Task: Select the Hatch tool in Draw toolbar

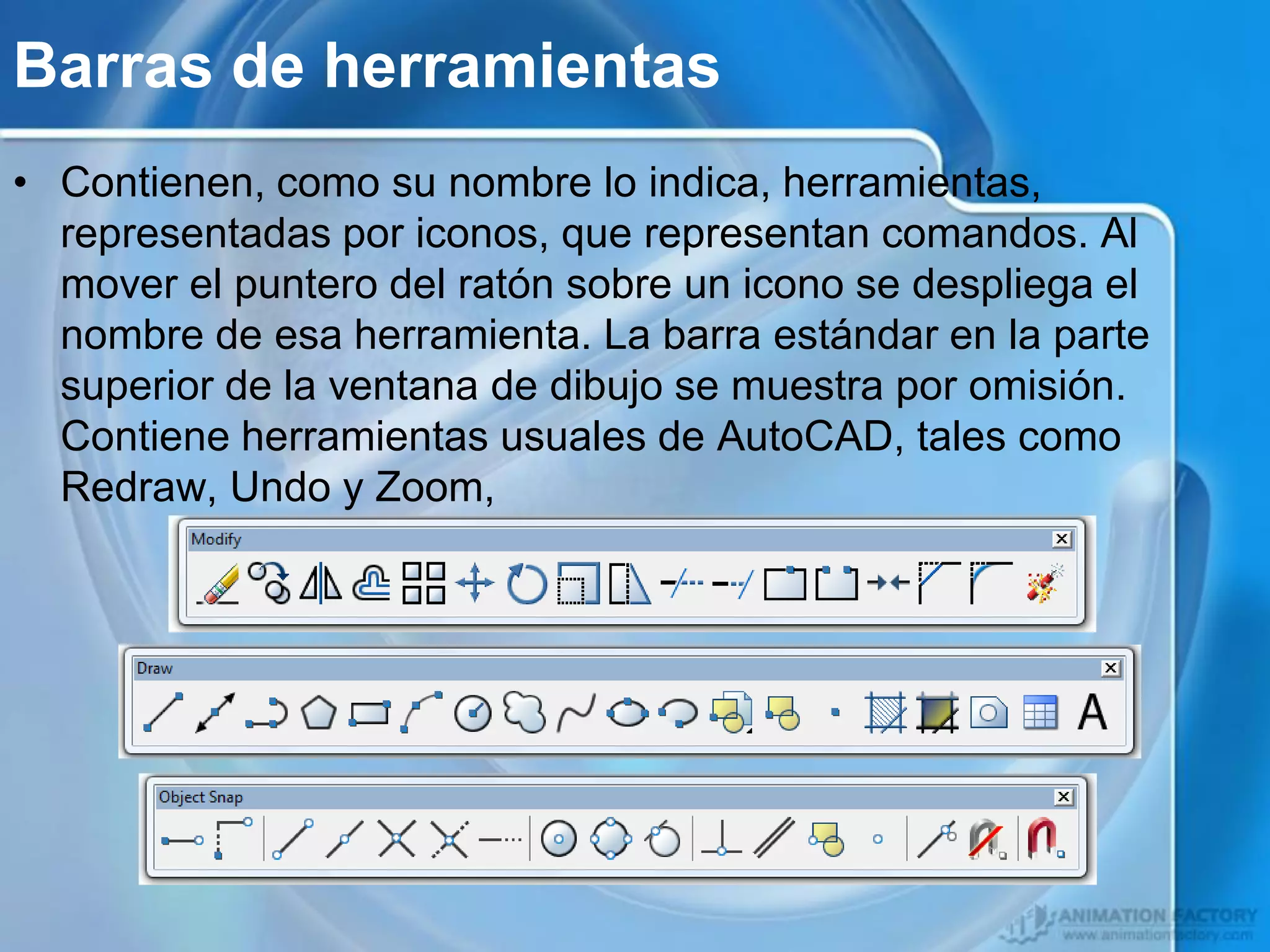Action: (x=886, y=712)
